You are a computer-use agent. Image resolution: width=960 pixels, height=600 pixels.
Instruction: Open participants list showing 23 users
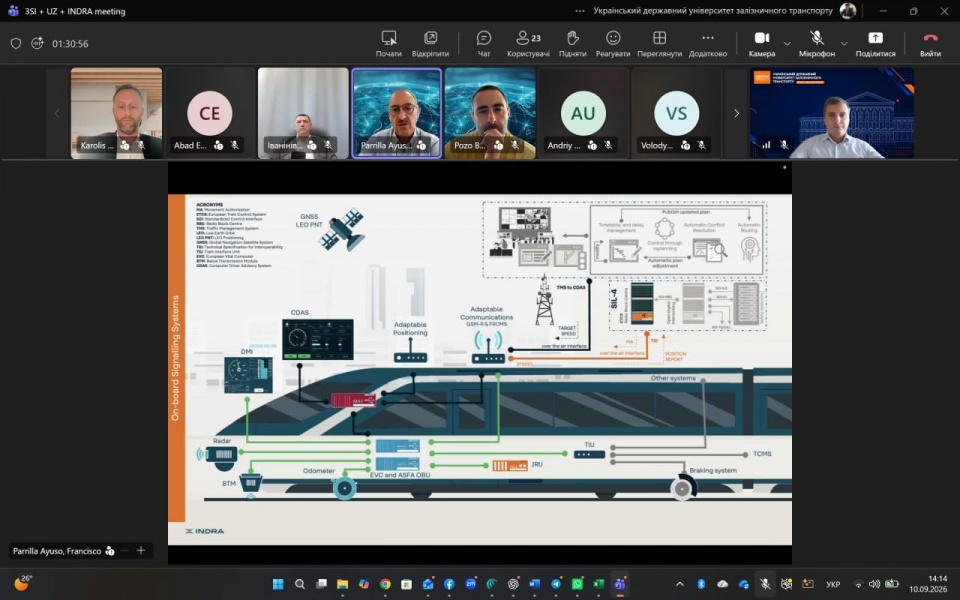click(528, 43)
